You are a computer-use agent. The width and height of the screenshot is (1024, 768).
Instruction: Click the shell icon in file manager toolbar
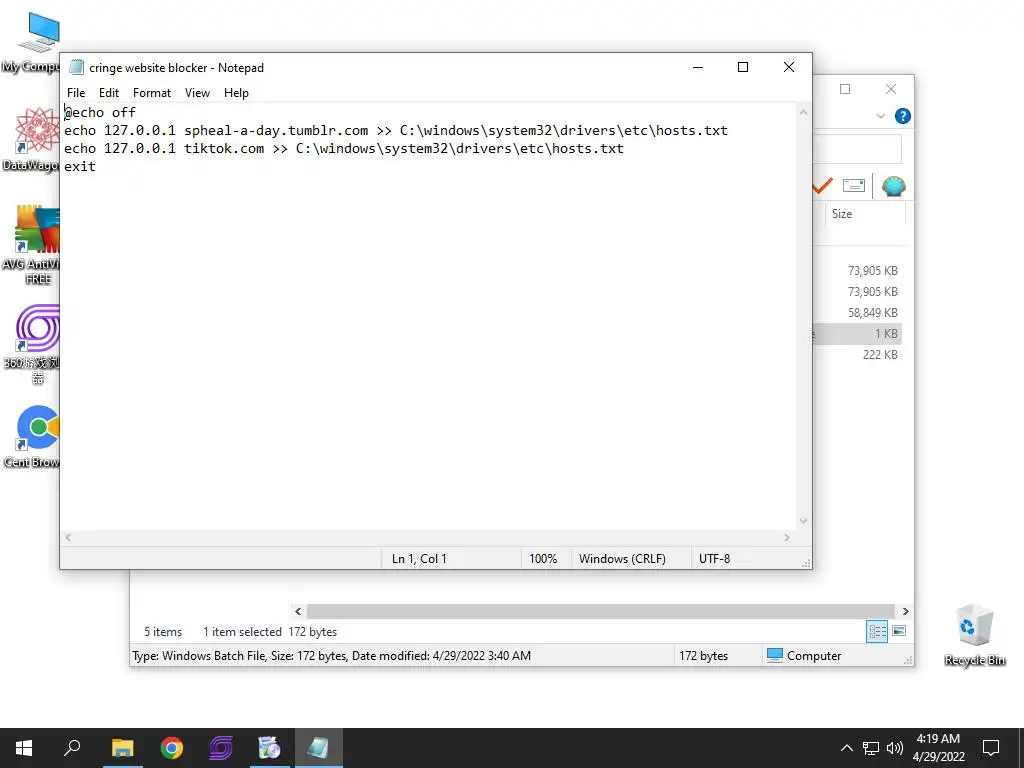[893, 187]
